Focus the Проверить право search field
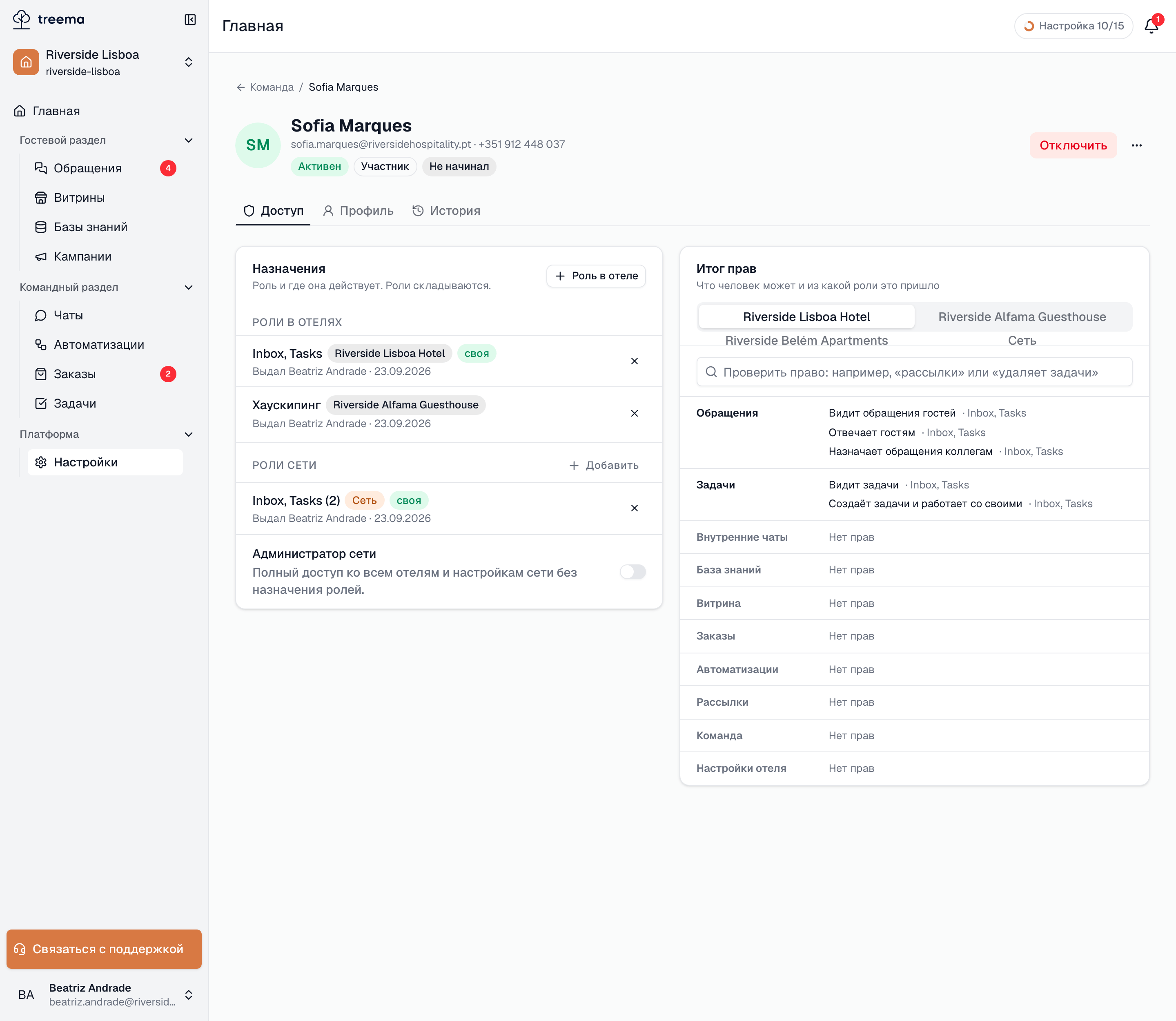This screenshot has width=1176, height=1021. point(914,372)
